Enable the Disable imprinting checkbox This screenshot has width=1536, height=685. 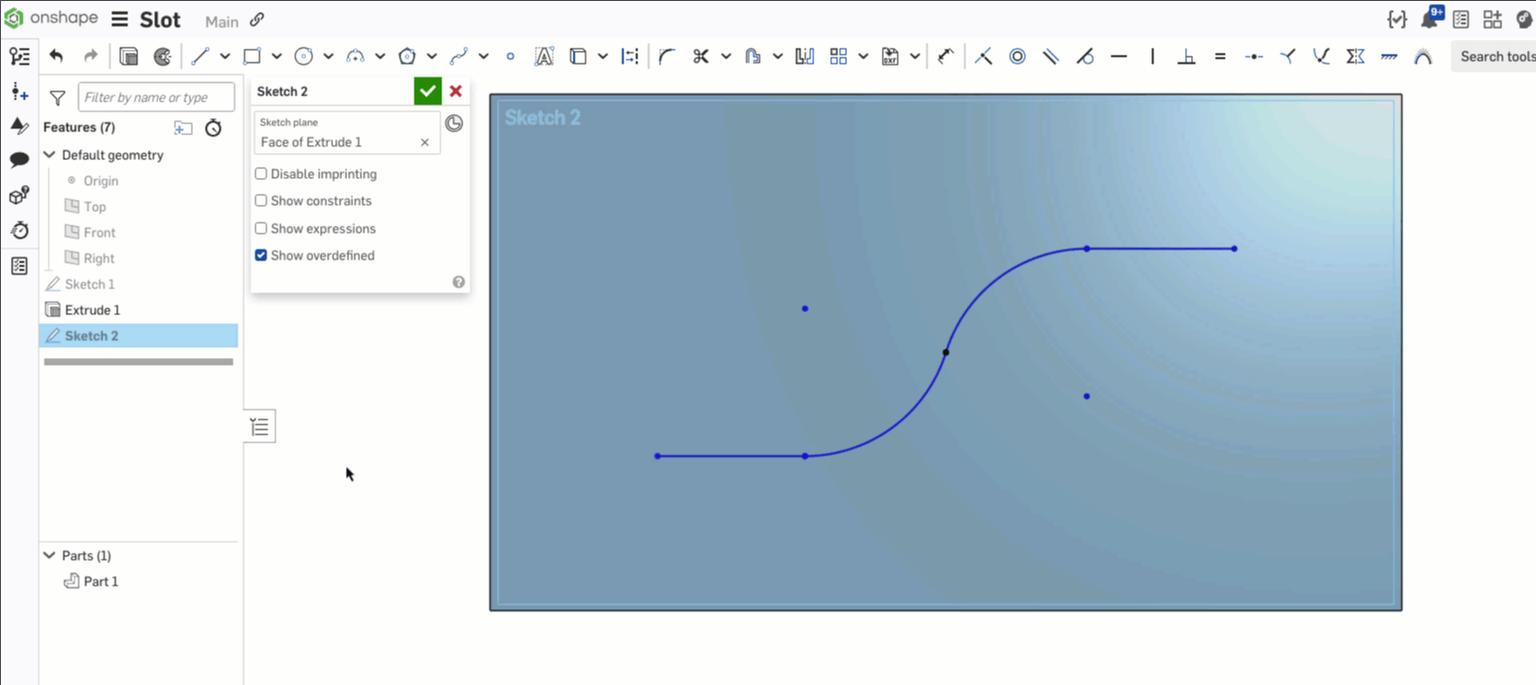260,173
